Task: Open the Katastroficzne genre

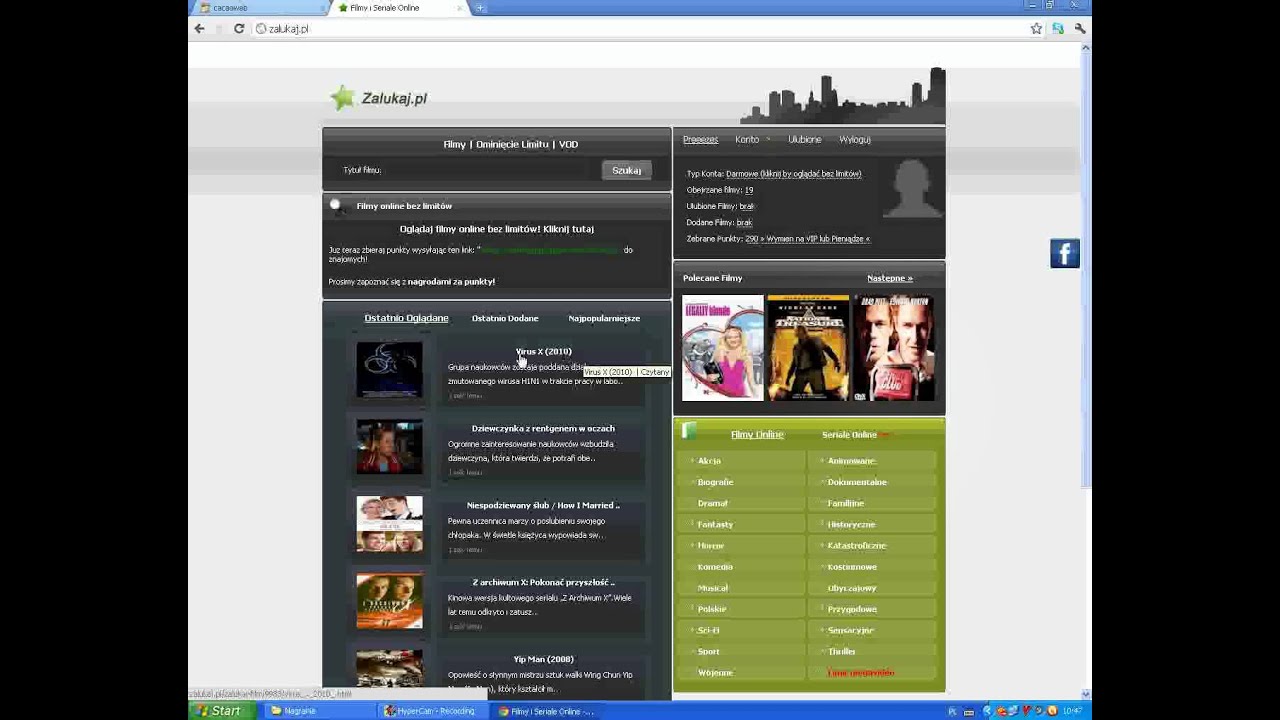Action: click(857, 546)
